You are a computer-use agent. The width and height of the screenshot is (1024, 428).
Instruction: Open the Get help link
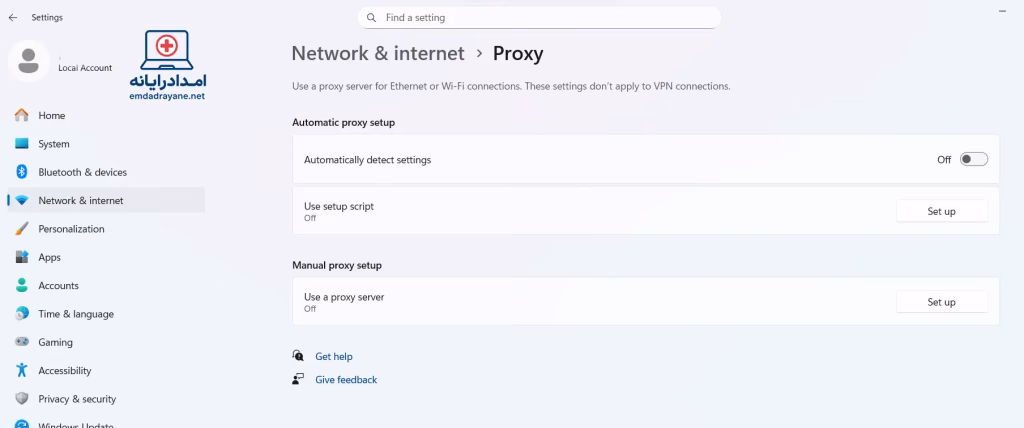[333, 356]
